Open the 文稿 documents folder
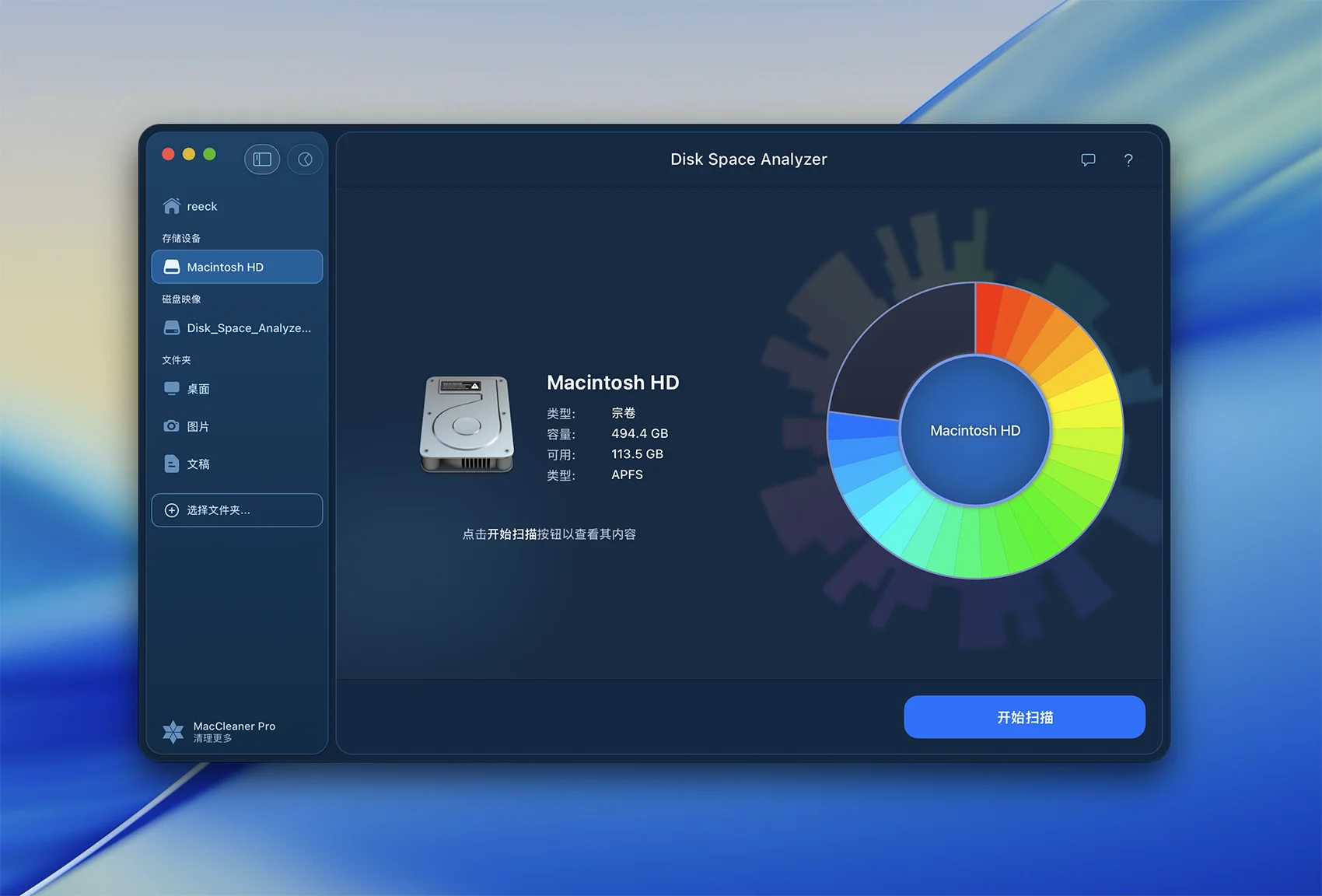 coord(198,464)
